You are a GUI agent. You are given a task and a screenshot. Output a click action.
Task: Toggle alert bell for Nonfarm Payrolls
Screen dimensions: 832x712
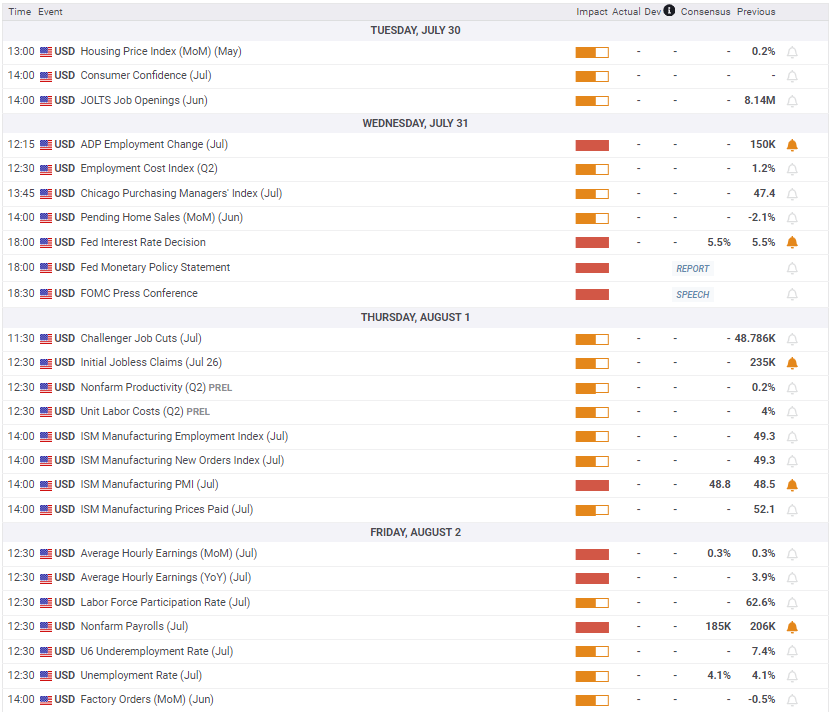(792, 627)
